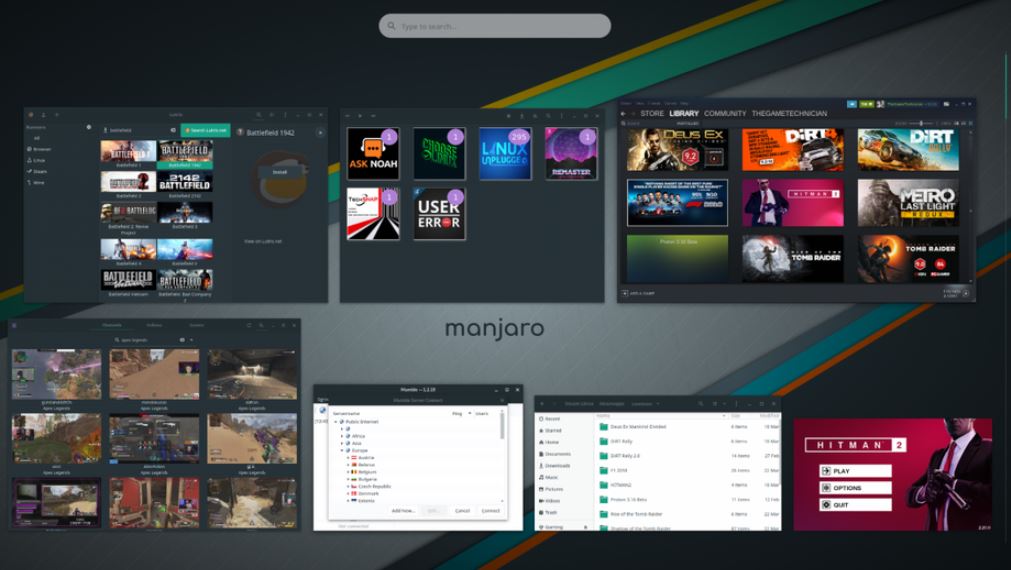The image size is (1011, 570).
Task: Expand Denmark servers in Mumble
Action: click(348, 493)
